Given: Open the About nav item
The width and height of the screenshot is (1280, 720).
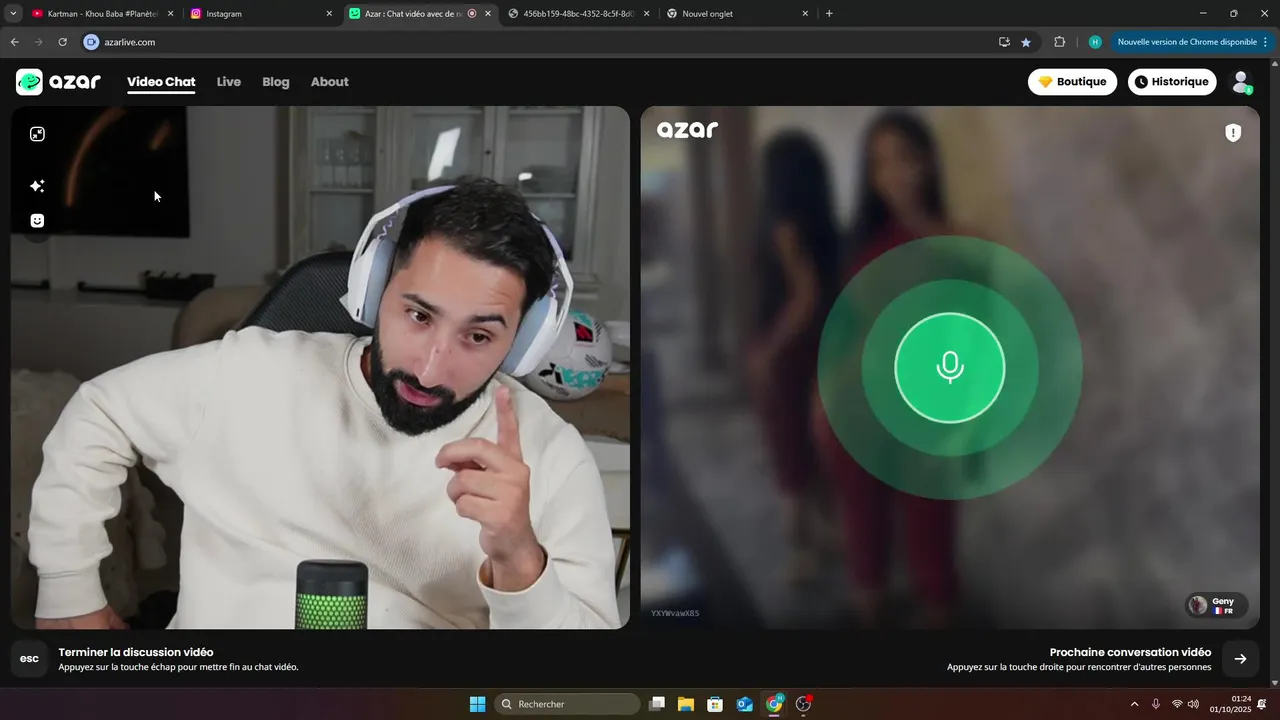Looking at the screenshot, I should click(330, 82).
